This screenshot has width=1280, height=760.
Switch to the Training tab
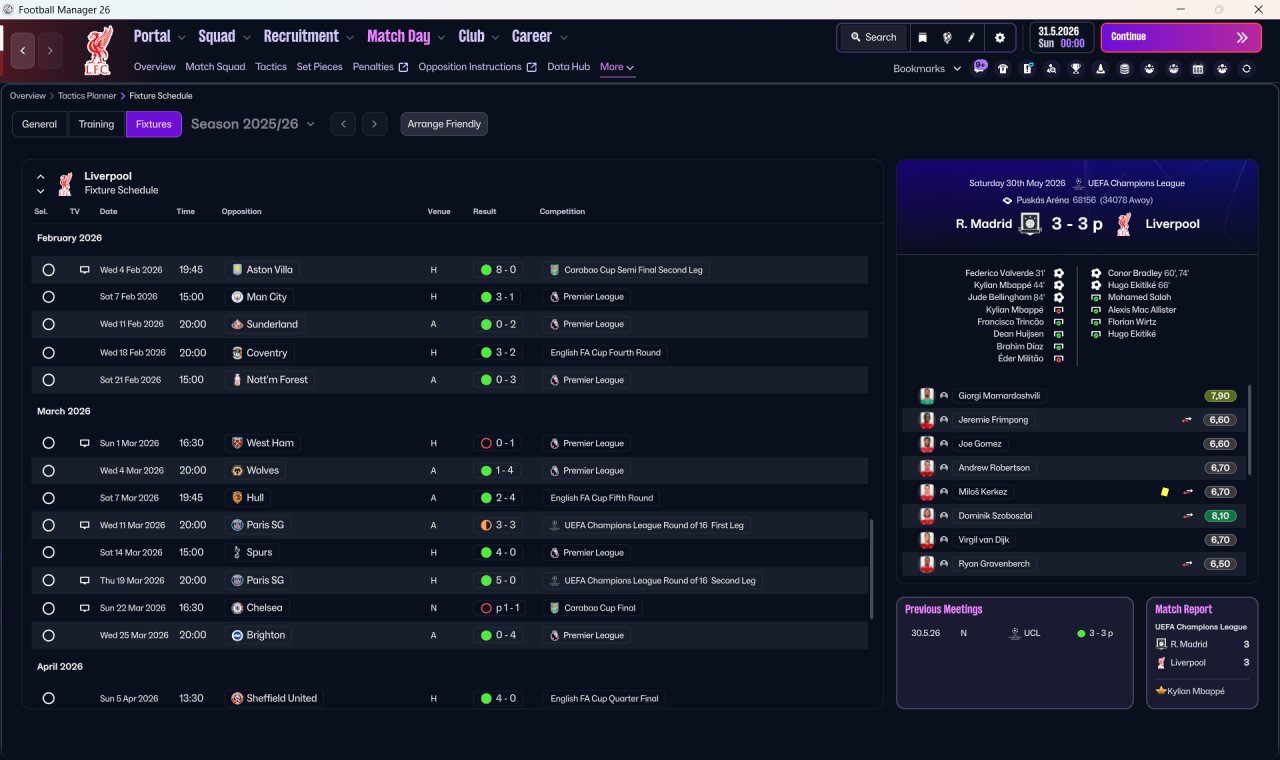tap(96, 124)
